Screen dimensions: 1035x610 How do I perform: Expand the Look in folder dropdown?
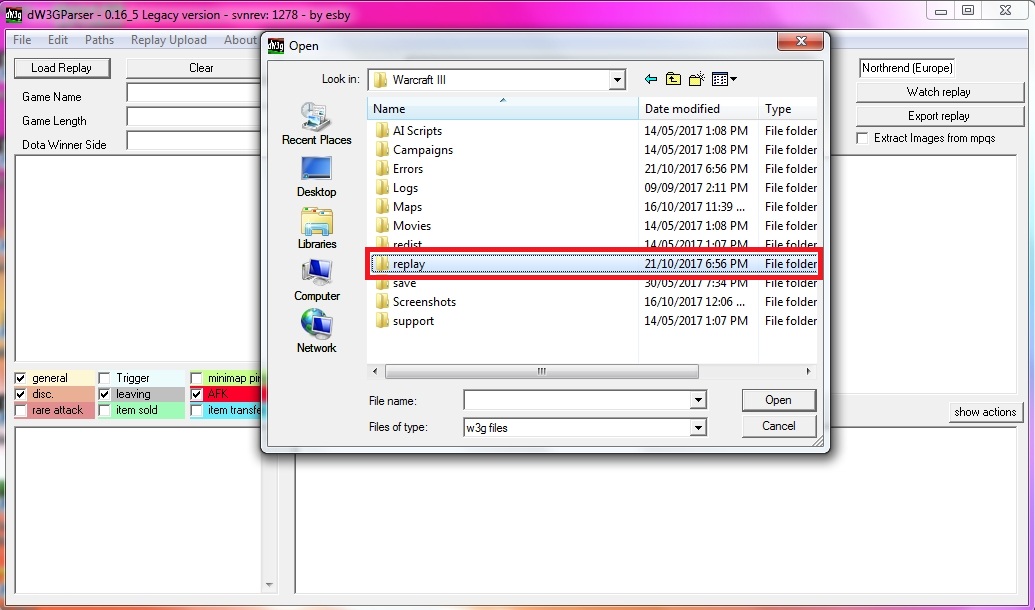pos(617,80)
